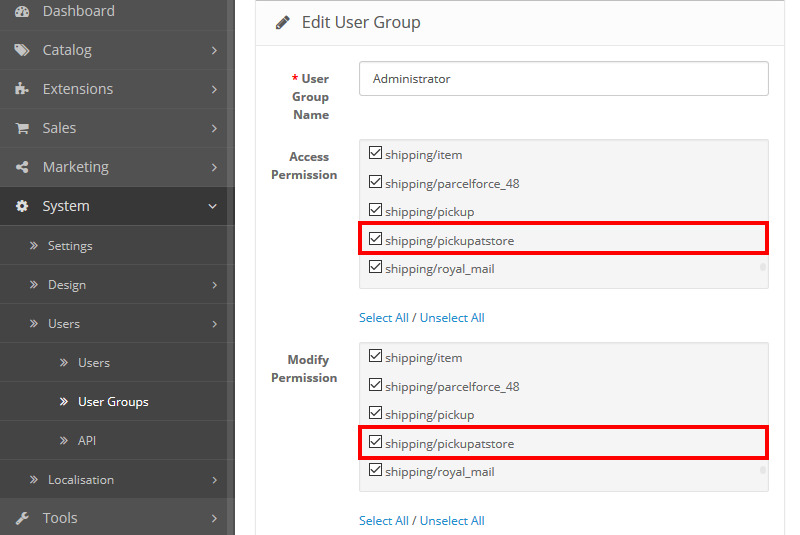Click the pencil icon beside Edit User Group
The image size is (800, 535).
click(x=283, y=22)
